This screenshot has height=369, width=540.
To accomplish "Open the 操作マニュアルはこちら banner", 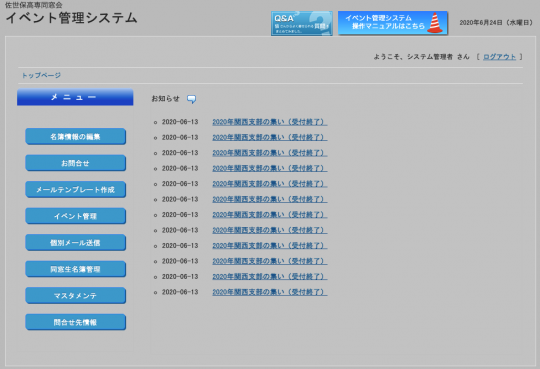I will point(393,23).
